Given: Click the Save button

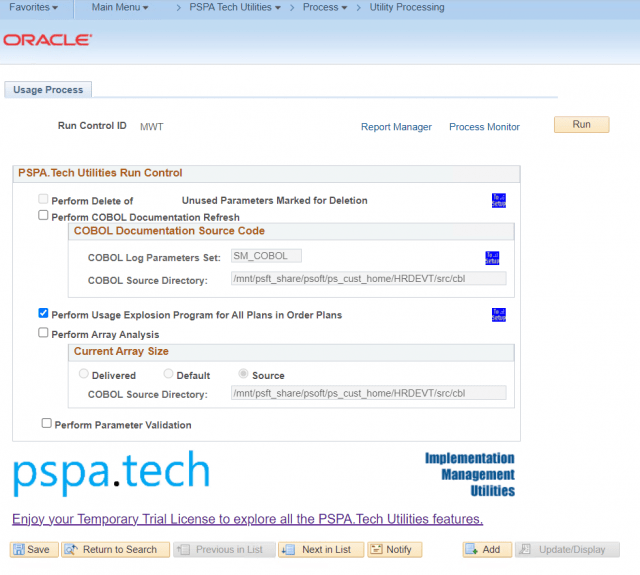Looking at the screenshot, I should click(34, 550).
